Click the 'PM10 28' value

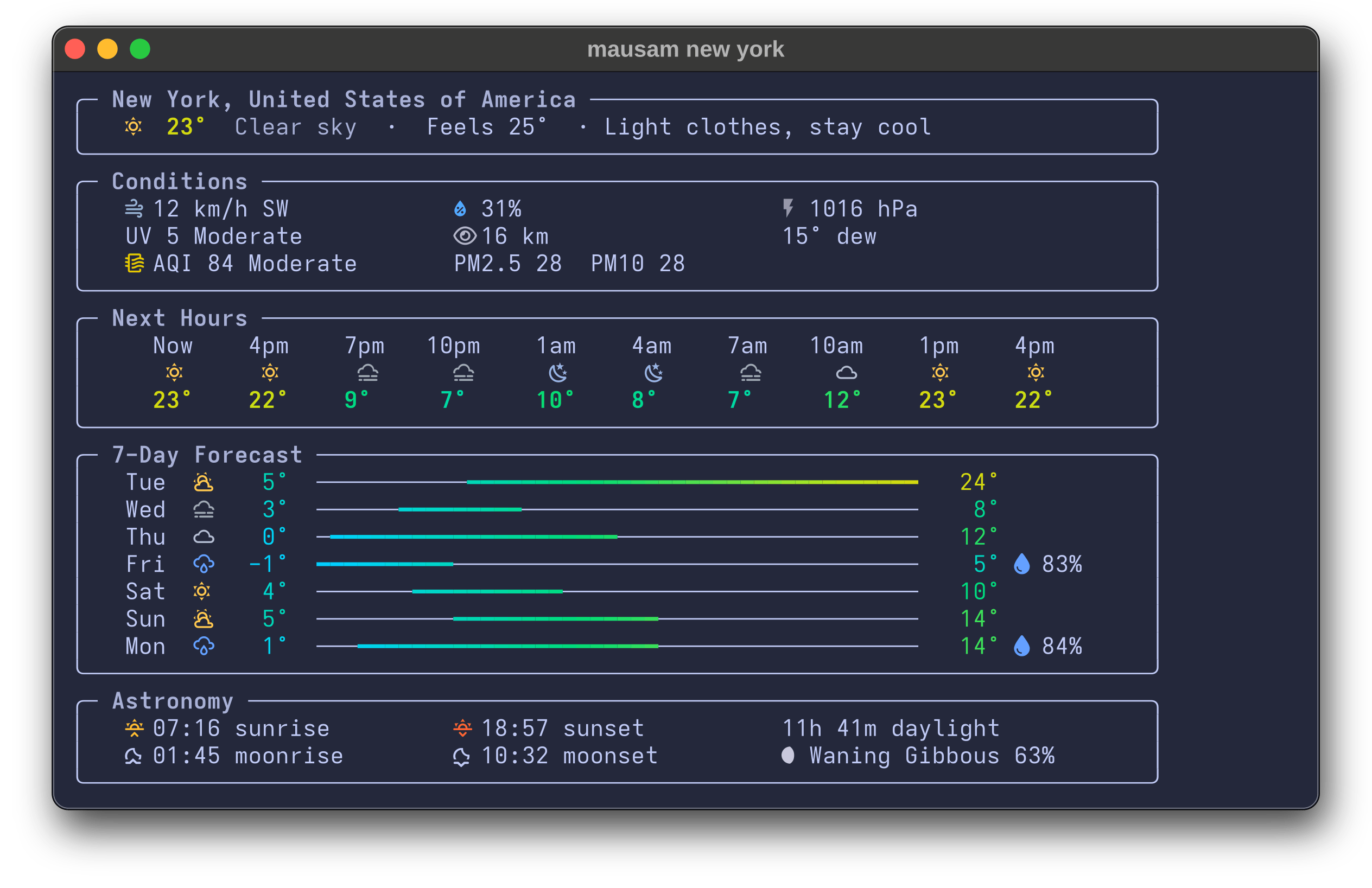(638, 264)
